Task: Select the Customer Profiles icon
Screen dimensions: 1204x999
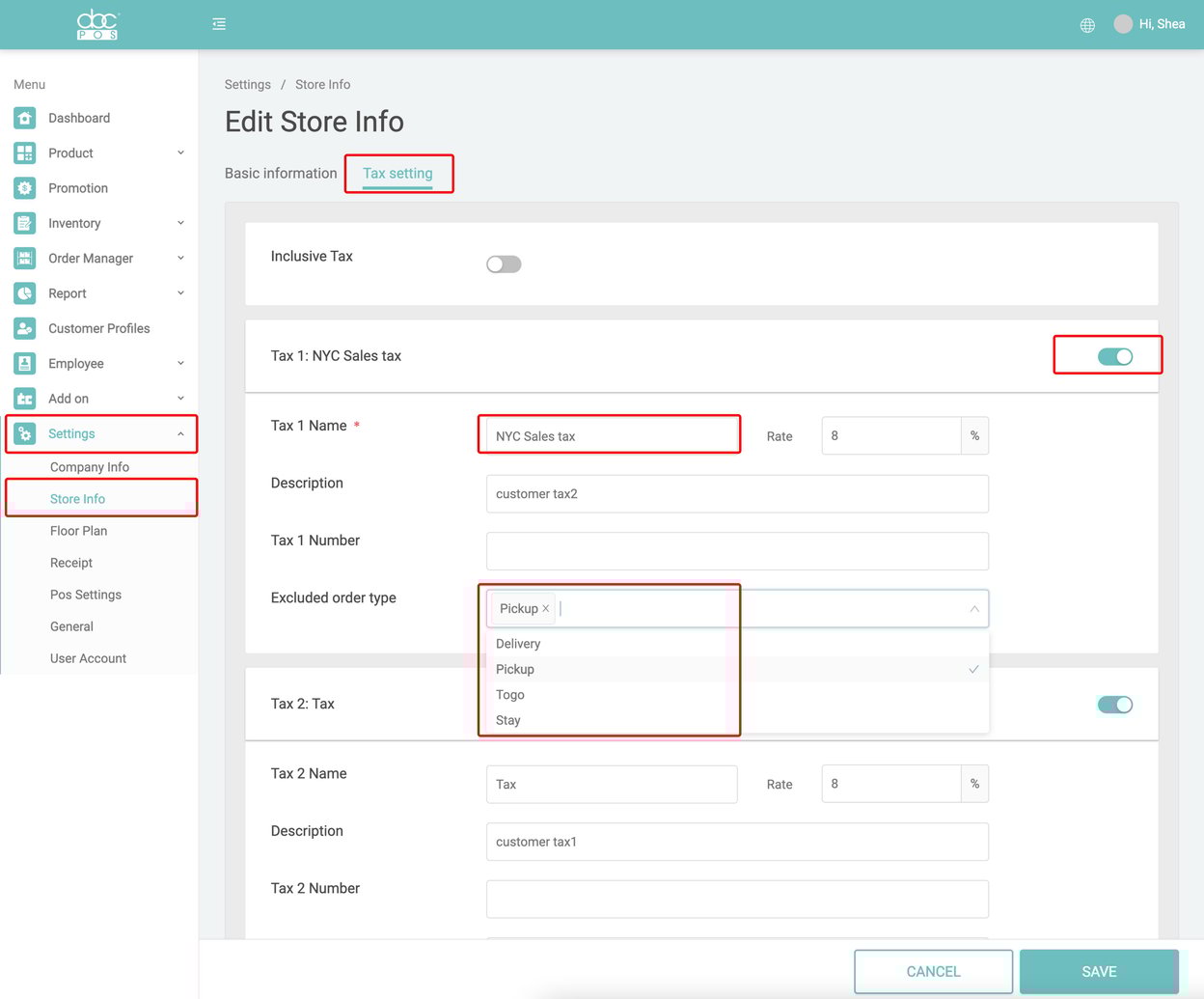Action: point(23,328)
